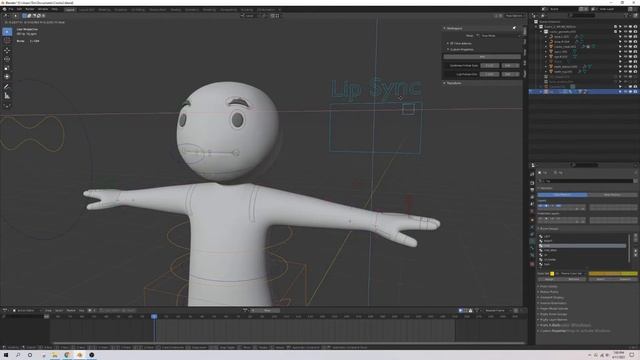Switch to the Layout workspace tab
The width and height of the screenshot is (640, 360).
point(70,9)
